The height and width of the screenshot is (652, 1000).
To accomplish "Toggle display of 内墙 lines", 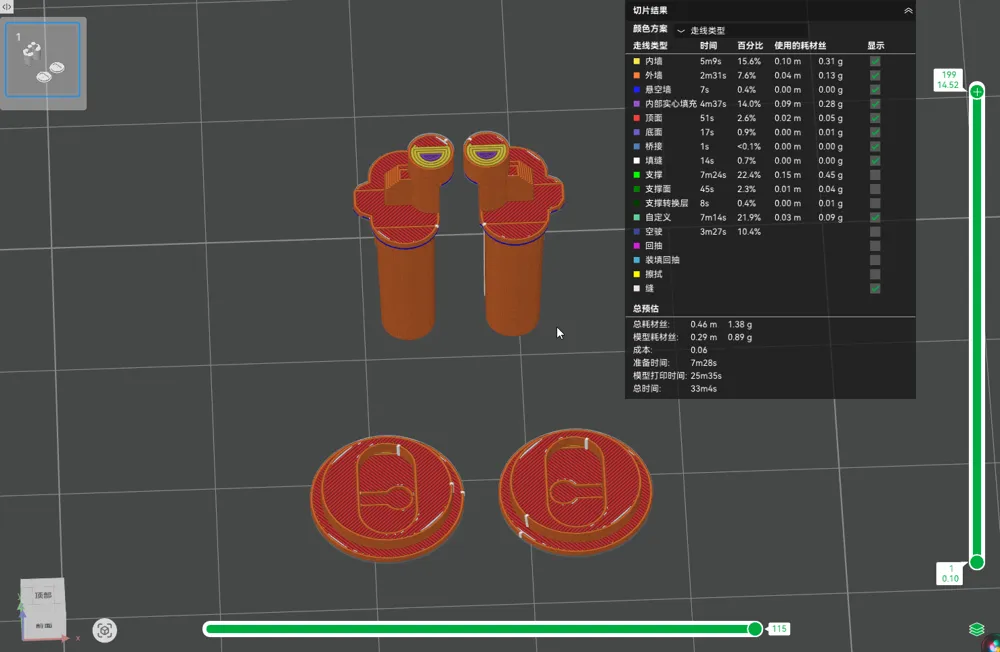I will [x=875, y=61].
